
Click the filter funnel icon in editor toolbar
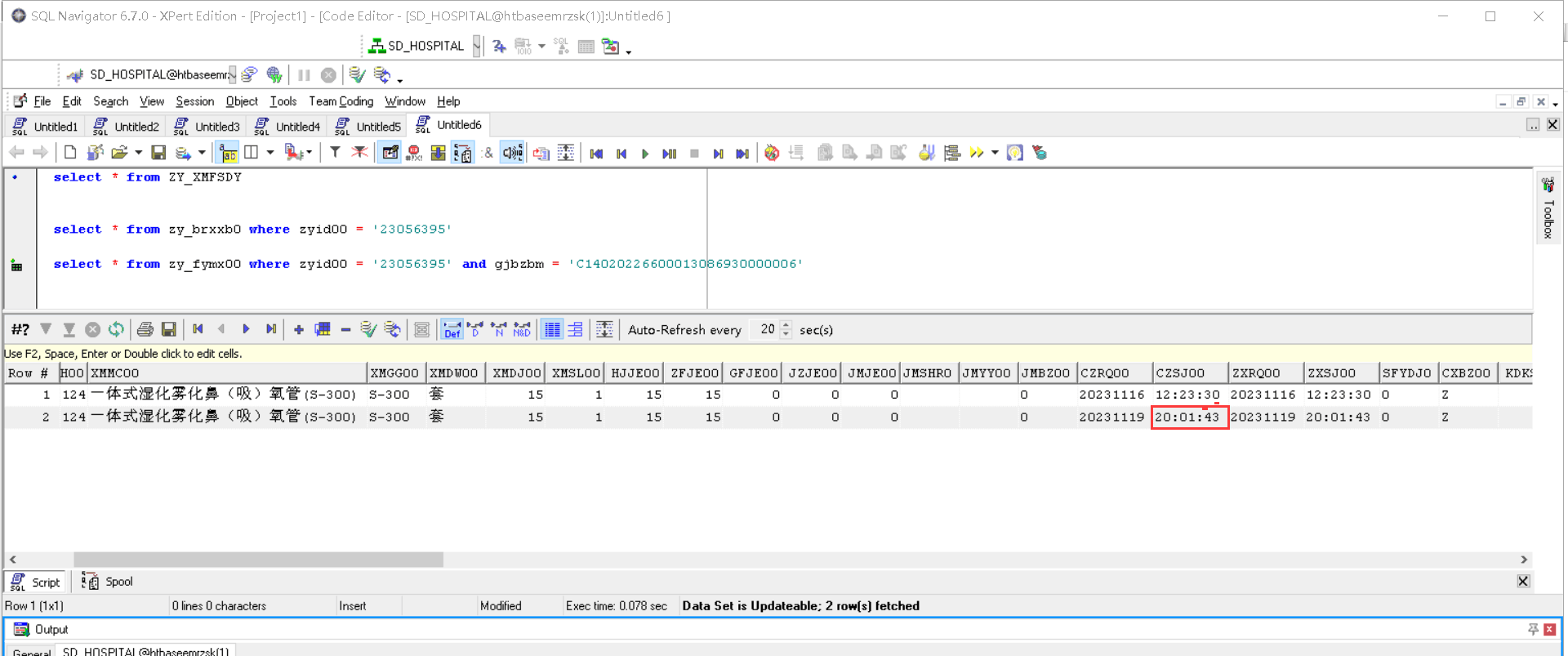click(335, 153)
